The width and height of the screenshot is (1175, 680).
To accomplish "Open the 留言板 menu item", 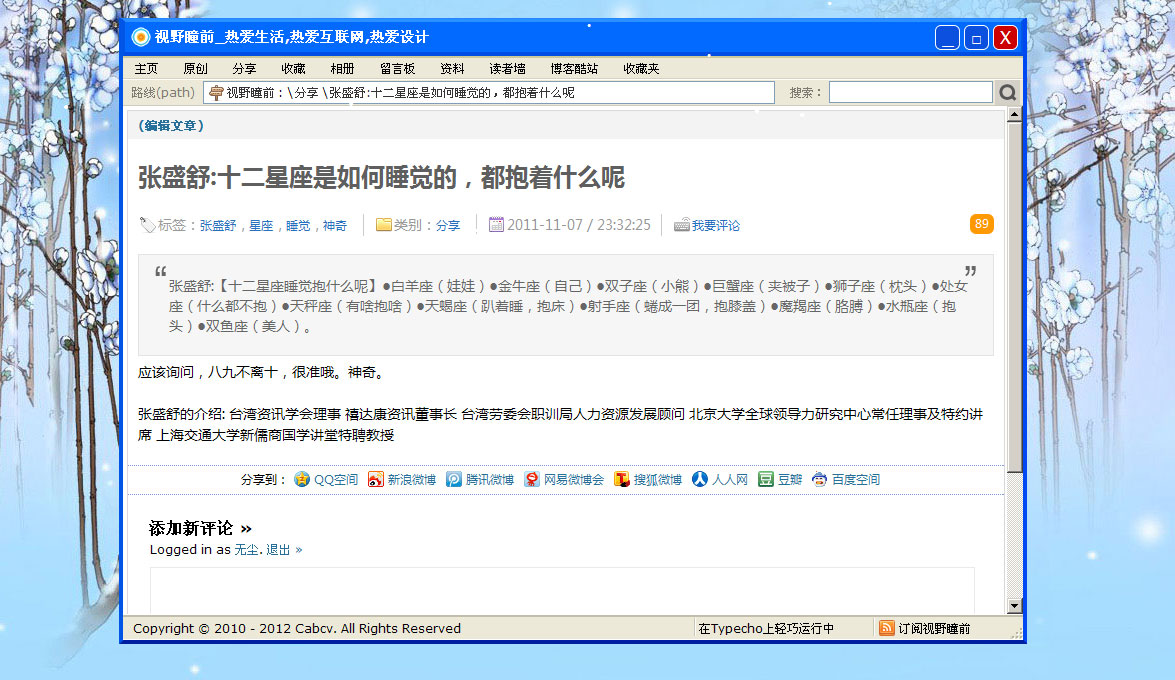I will 397,69.
